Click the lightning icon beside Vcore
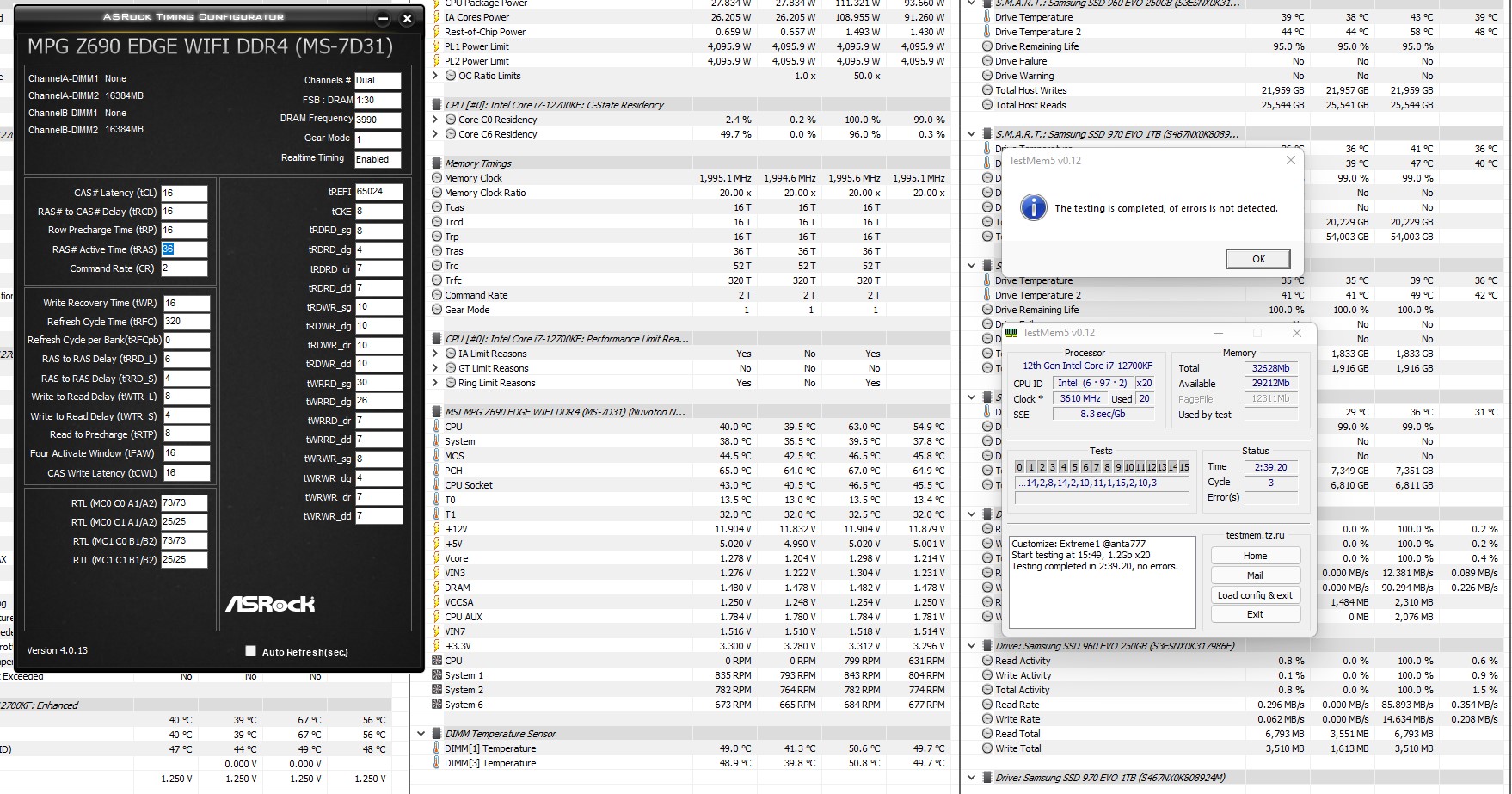This screenshot has height=794, width=1512. tap(437, 558)
